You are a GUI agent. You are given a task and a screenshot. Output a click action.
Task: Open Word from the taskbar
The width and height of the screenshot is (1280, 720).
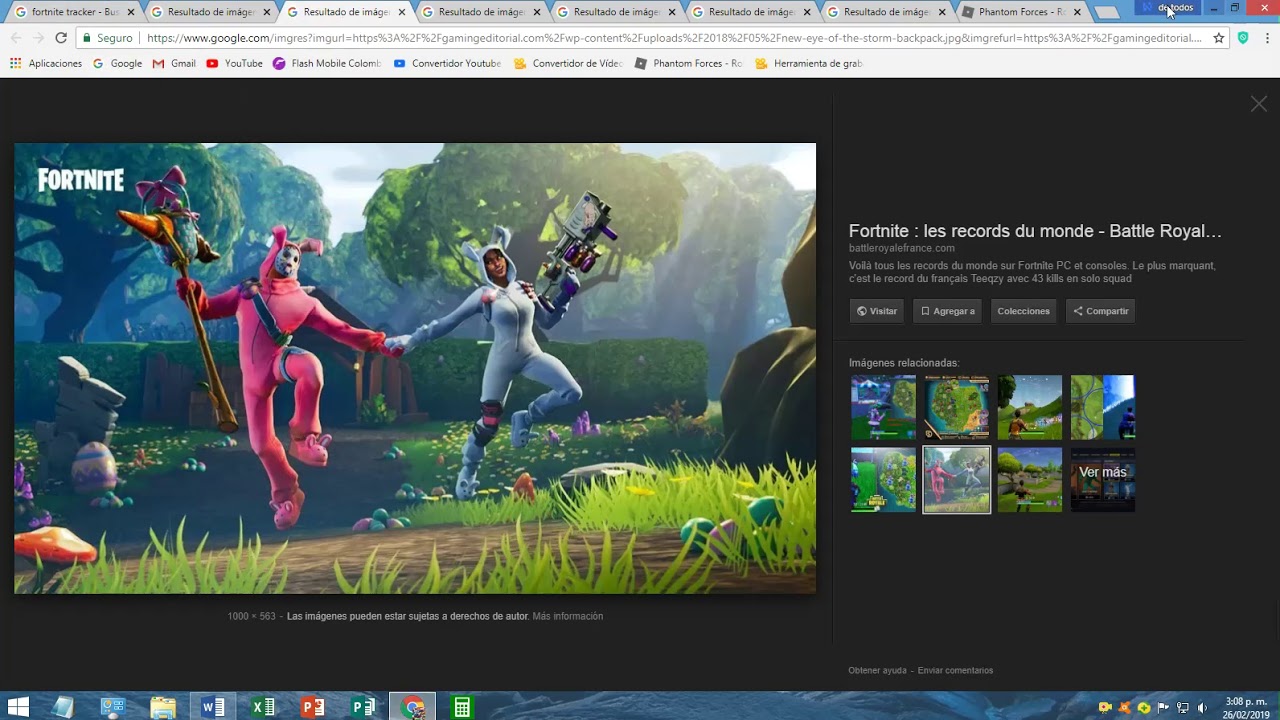(x=213, y=707)
